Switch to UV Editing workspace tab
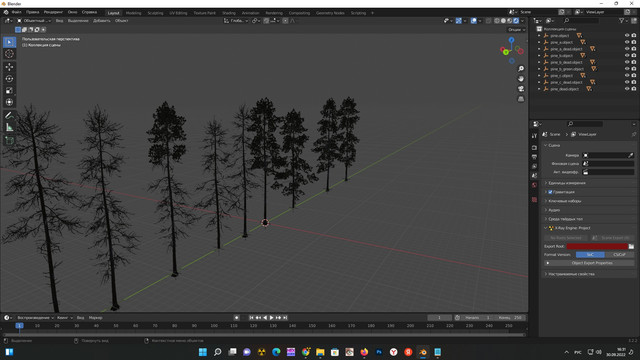 [178, 13]
